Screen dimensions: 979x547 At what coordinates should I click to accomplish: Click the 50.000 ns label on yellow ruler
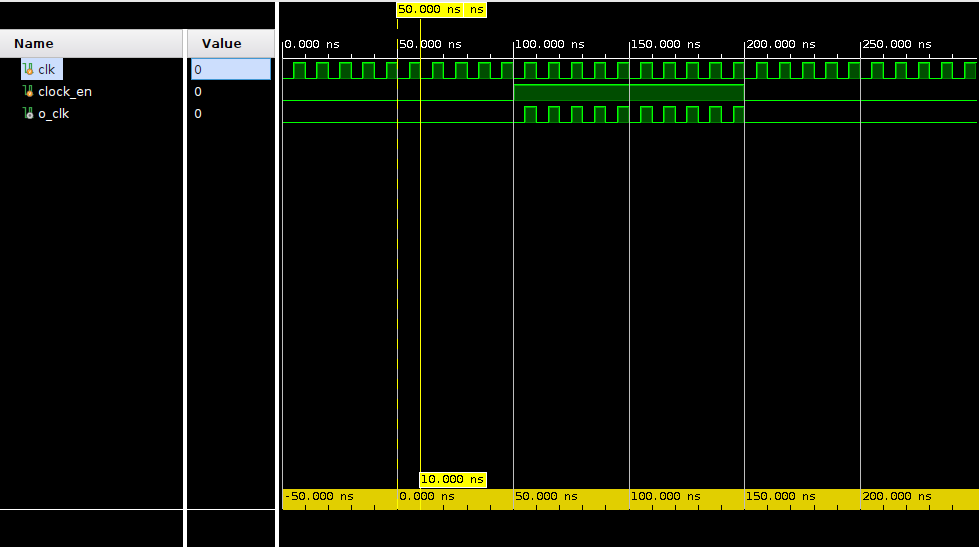point(546,496)
